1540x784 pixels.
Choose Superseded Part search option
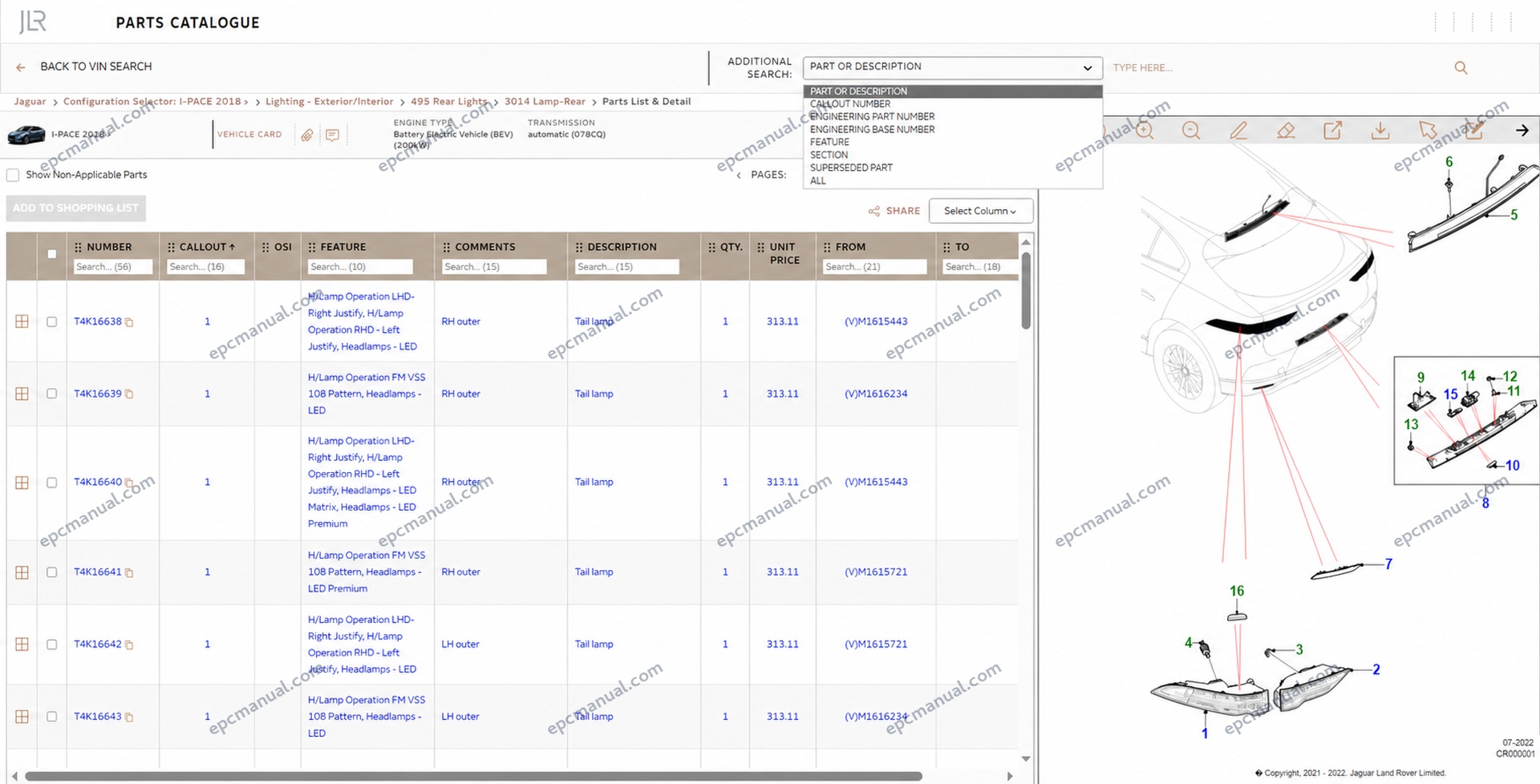pos(851,168)
